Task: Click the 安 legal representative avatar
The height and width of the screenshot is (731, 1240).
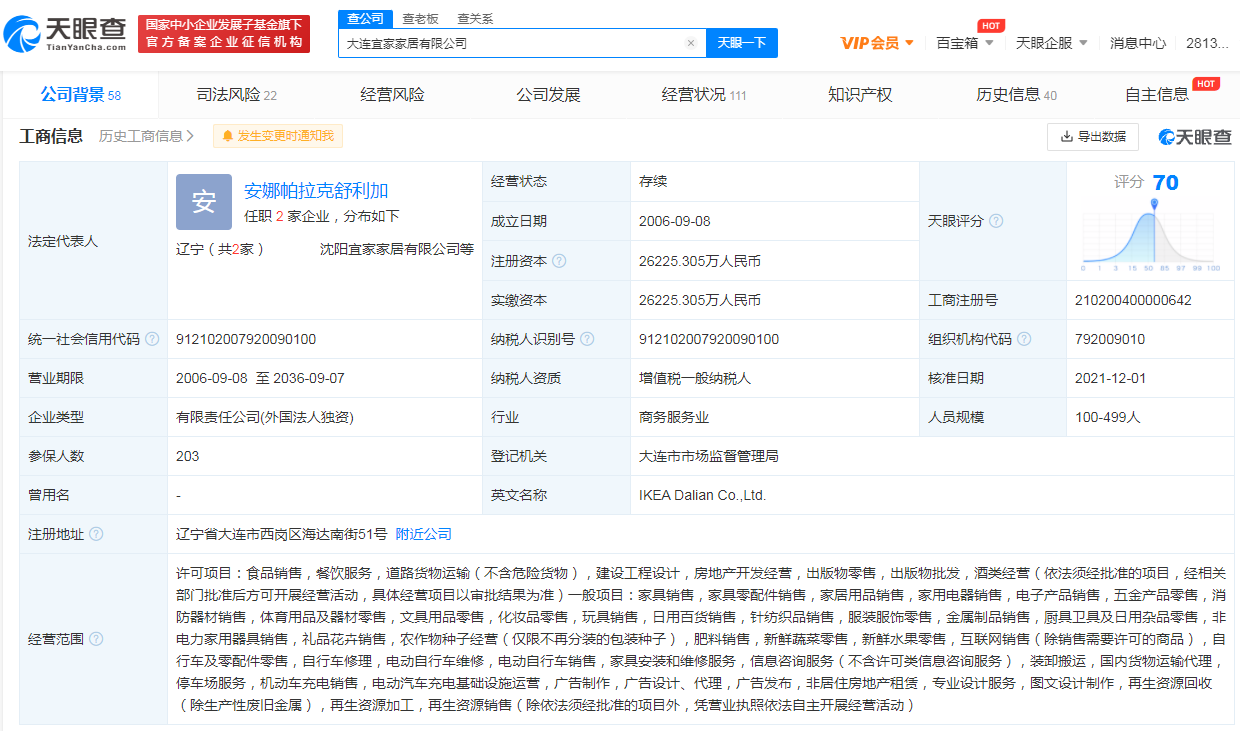Action: (204, 202)
